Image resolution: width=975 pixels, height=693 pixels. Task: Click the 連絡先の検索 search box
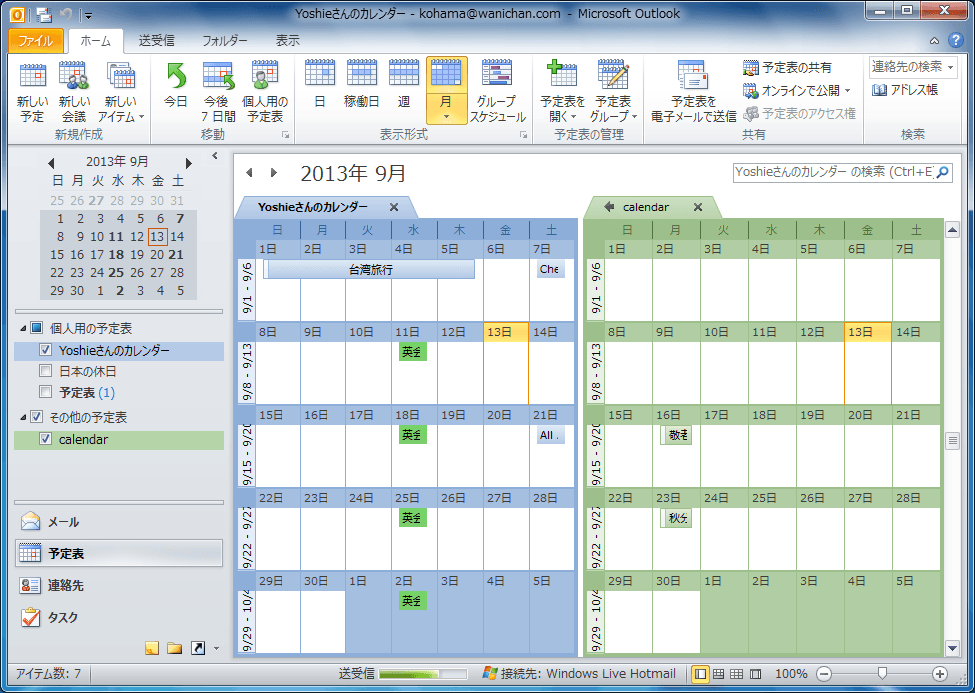[x=912, y=67]
